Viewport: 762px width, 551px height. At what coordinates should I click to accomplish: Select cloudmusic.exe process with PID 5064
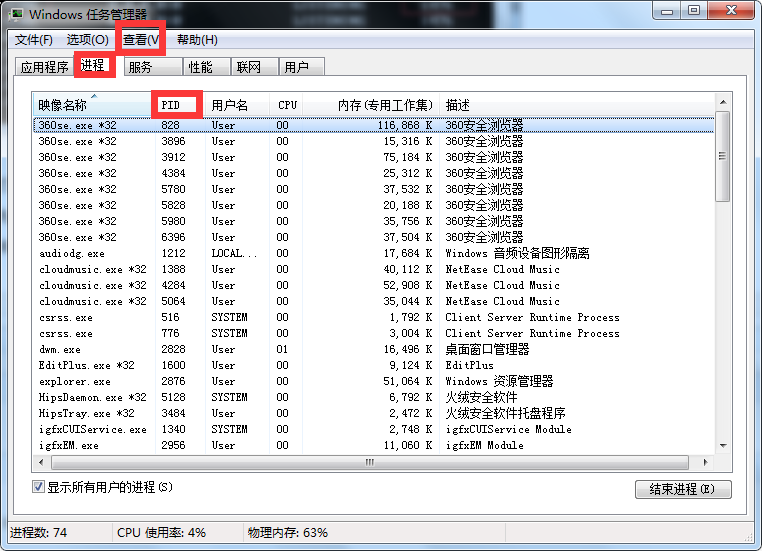click(374, 302)
